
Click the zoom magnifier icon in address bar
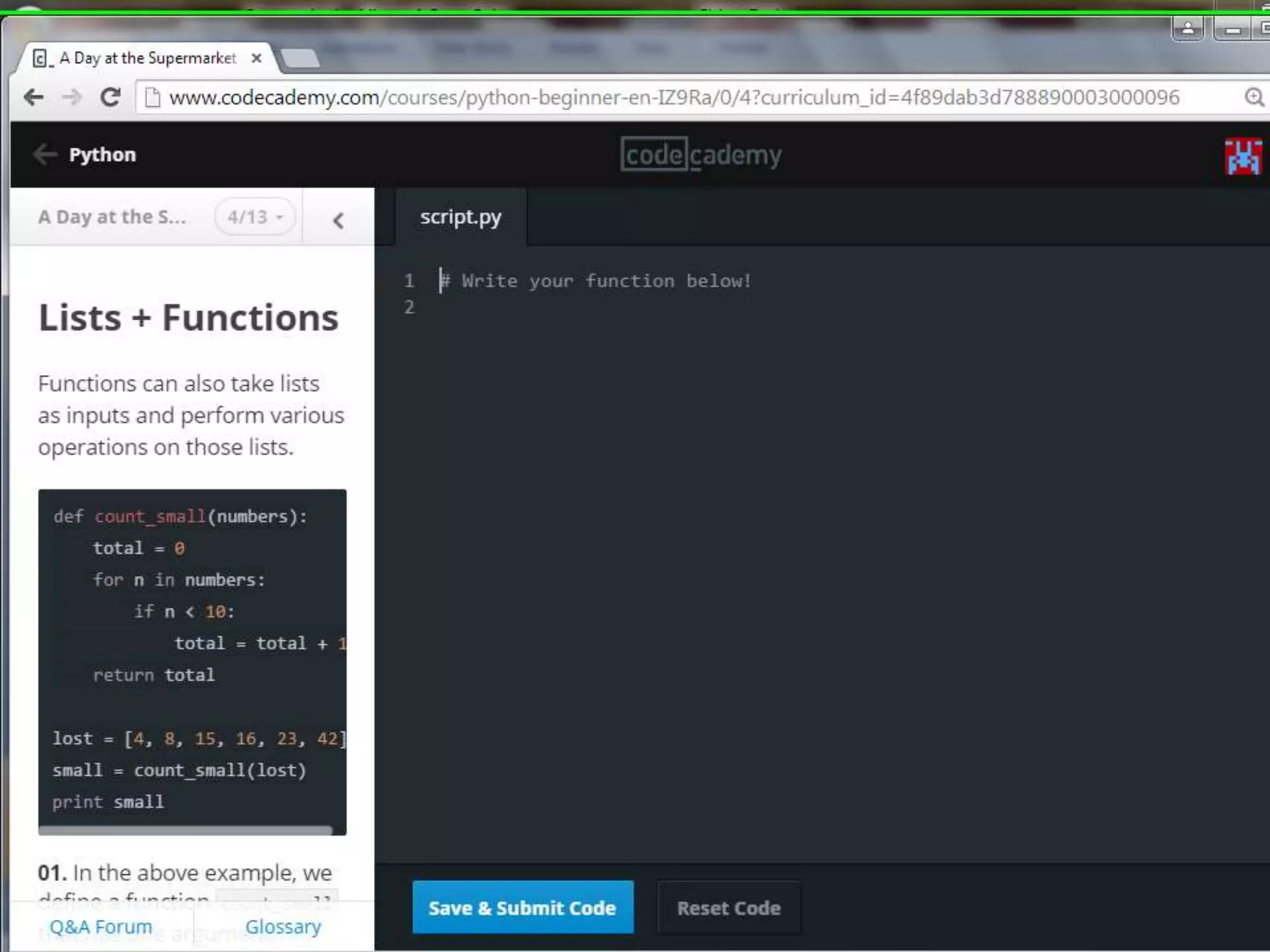1253,97
